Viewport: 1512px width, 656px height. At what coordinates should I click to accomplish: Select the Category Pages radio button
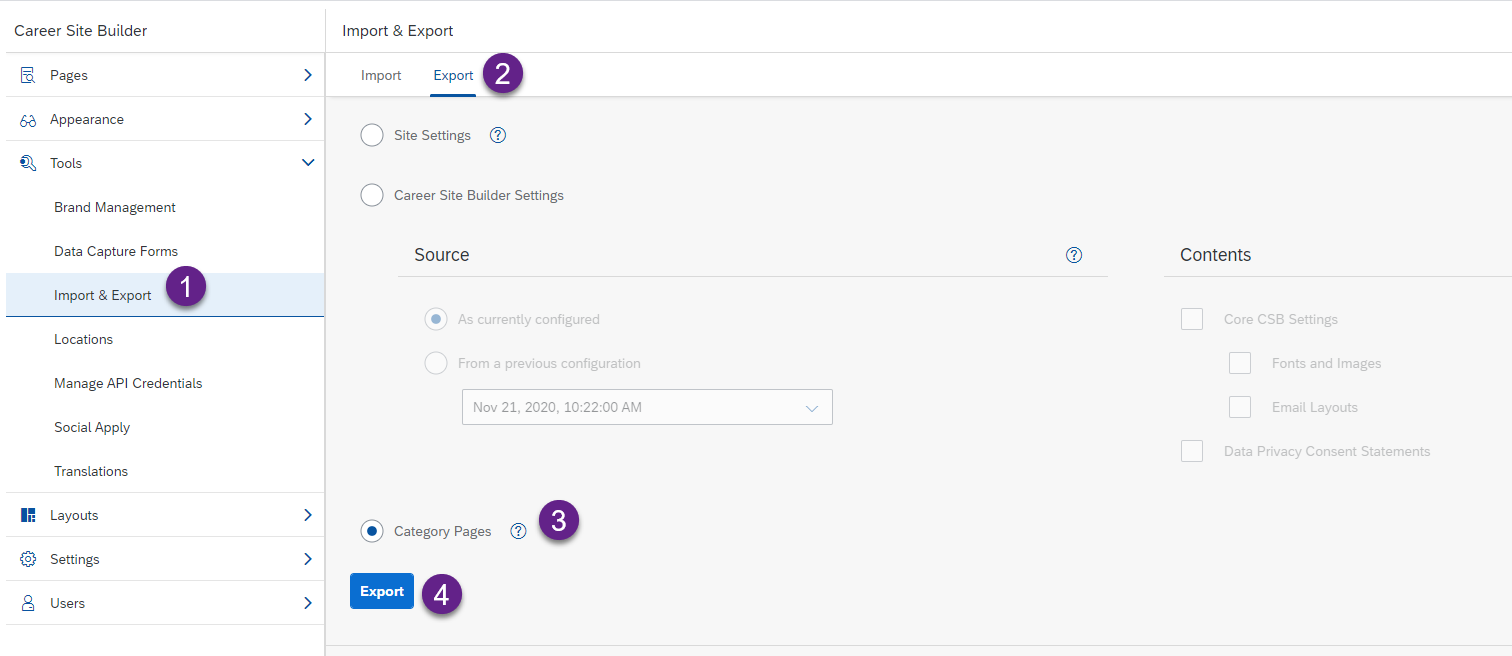click(372, 531)
